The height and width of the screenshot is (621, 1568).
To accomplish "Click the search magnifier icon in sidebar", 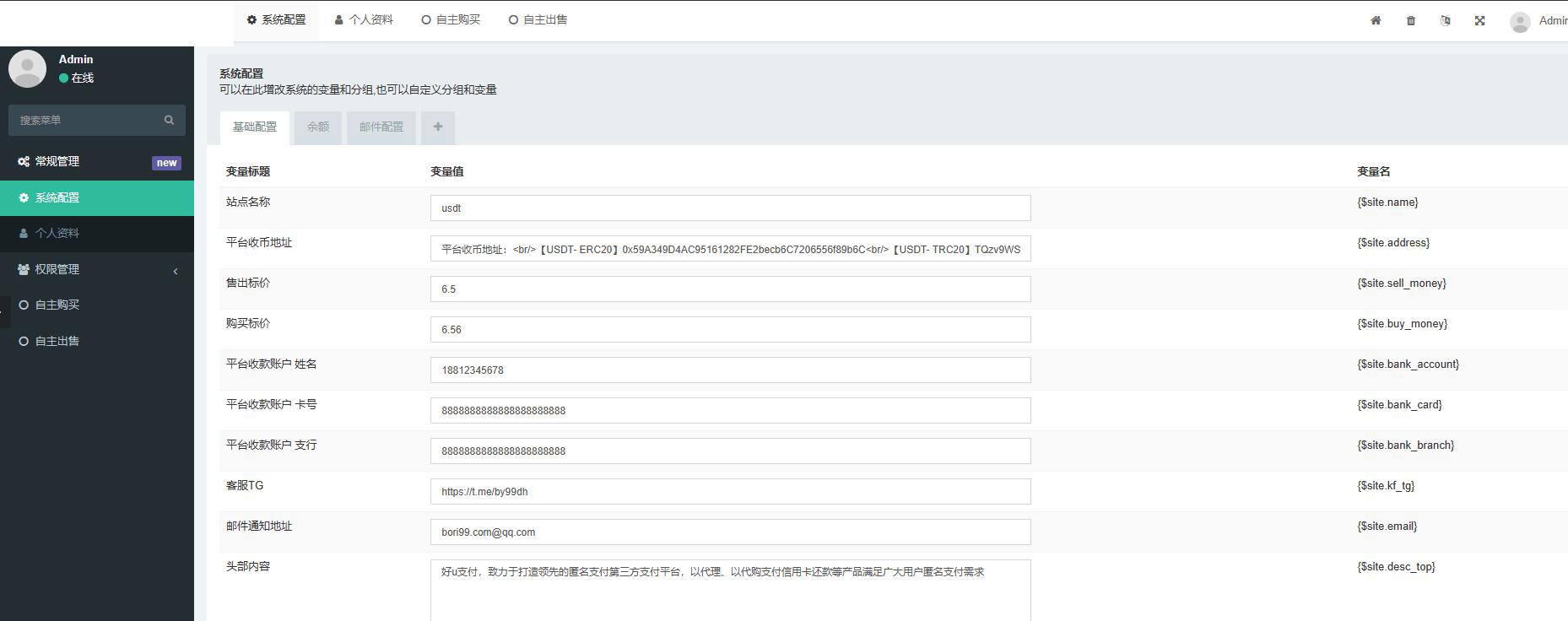I will (169, 120).
